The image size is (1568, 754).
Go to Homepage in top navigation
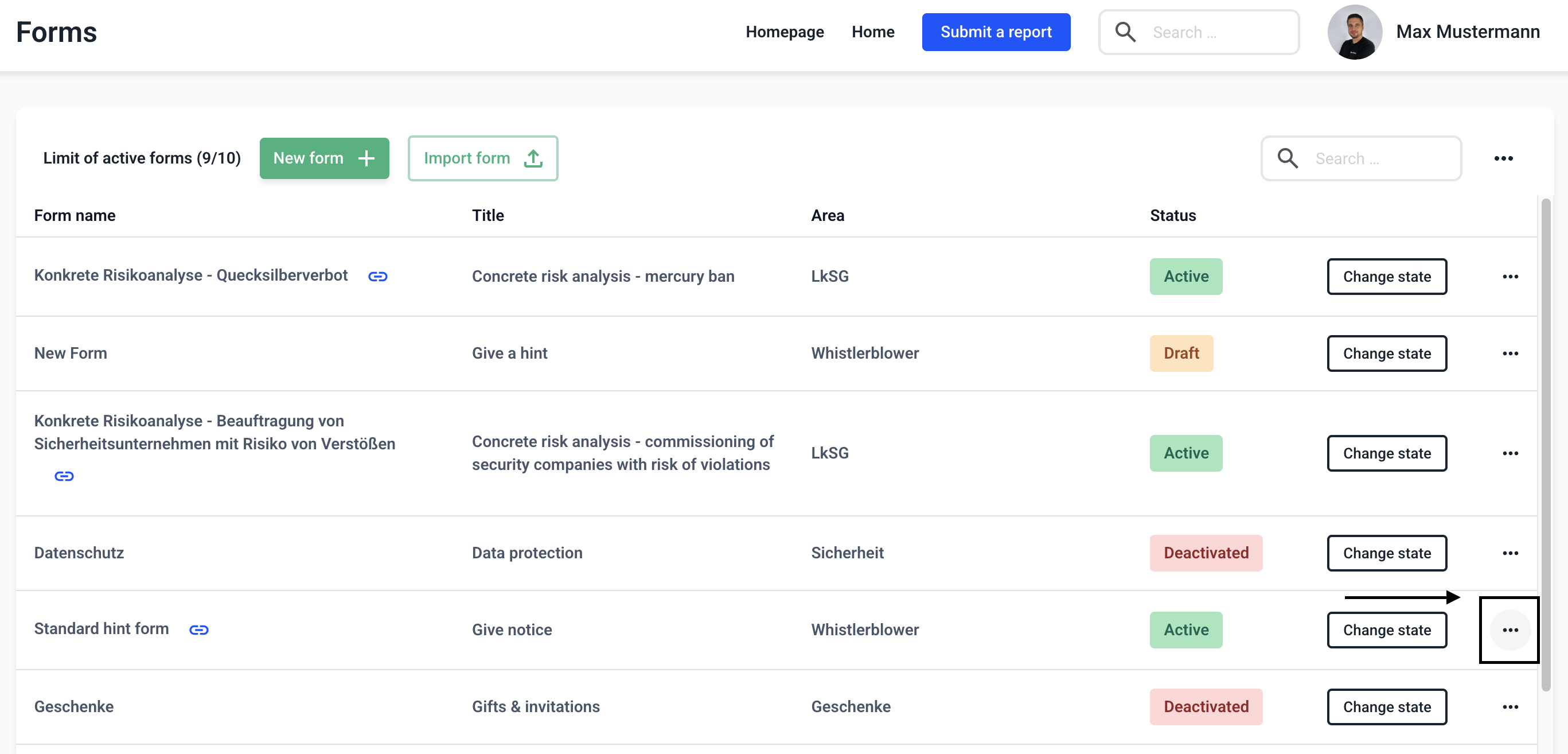[784, 32]
